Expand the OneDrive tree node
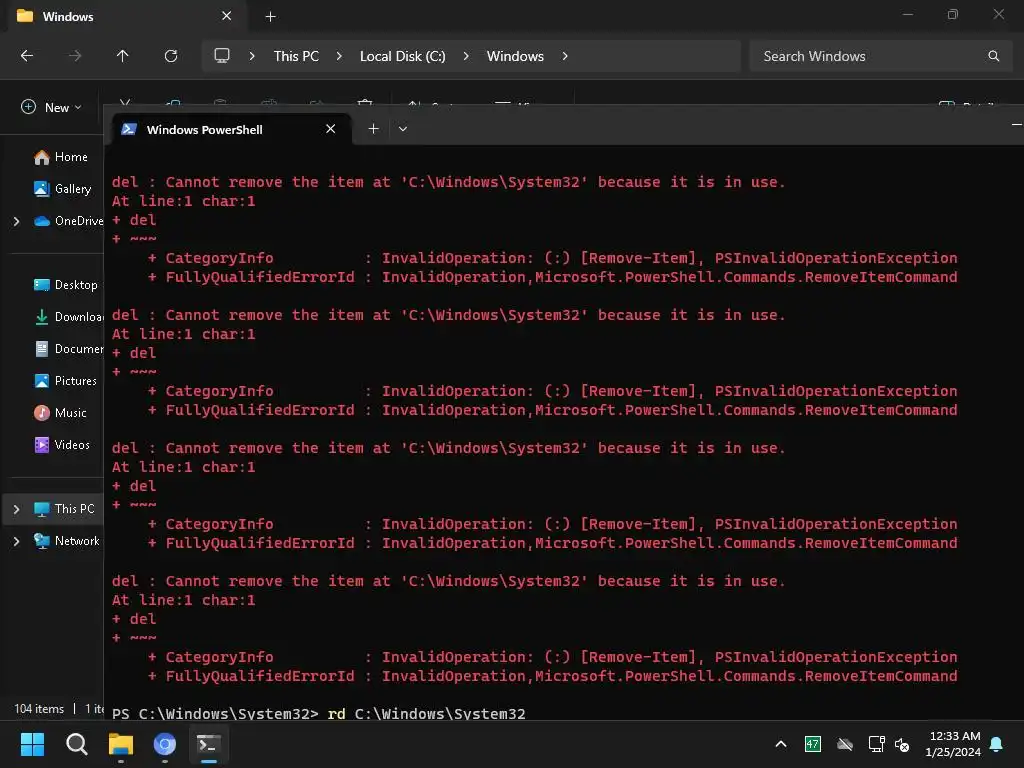The image size is (1024, 768). (16, 221)
